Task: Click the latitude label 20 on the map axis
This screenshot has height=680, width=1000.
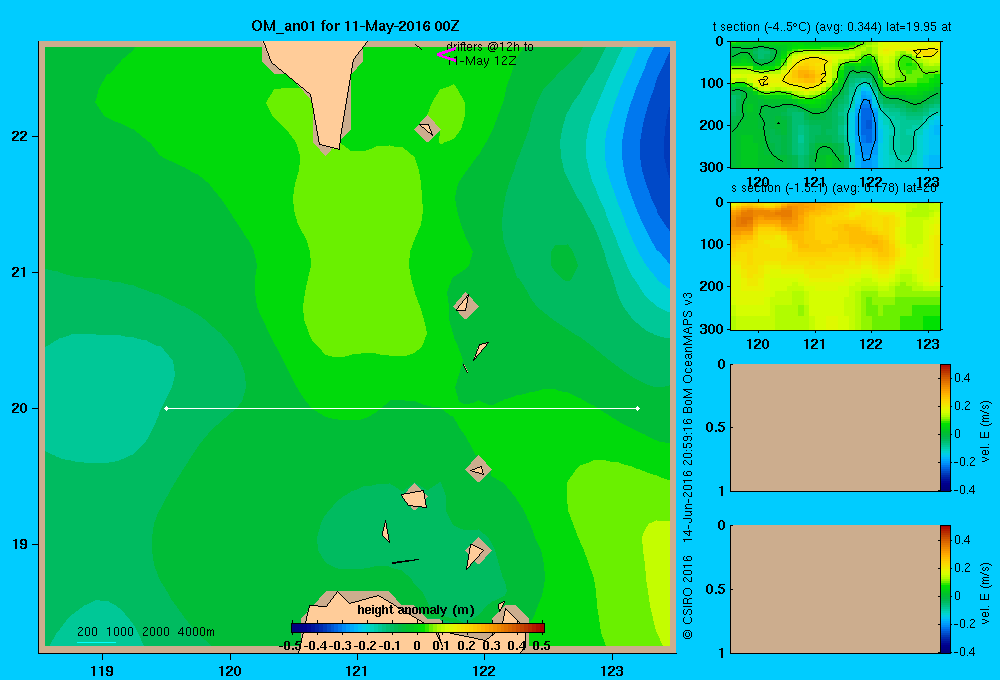Action: pyautogui.click(x=19, y=408)
